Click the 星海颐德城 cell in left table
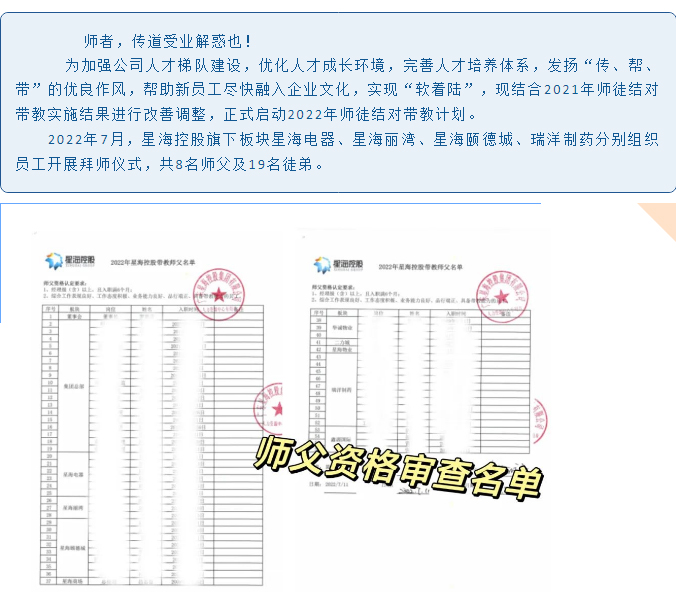The height and width of the screenshot is (592, 676). (74, 548)
